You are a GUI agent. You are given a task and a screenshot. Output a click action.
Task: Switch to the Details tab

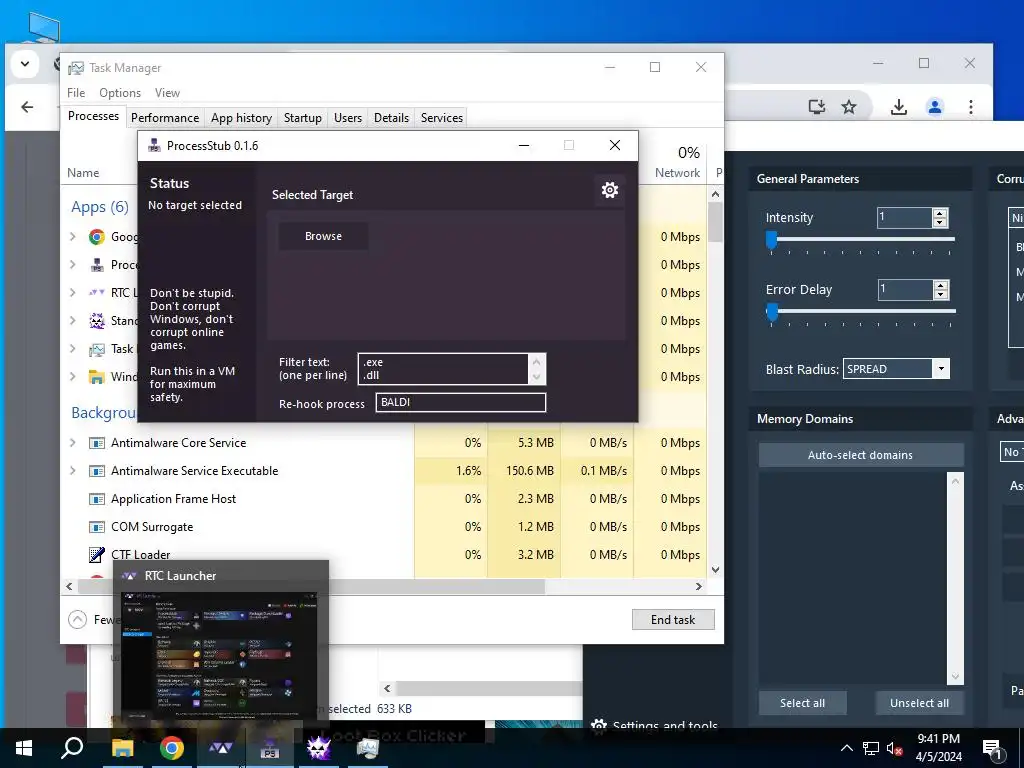tap(391, 118)
